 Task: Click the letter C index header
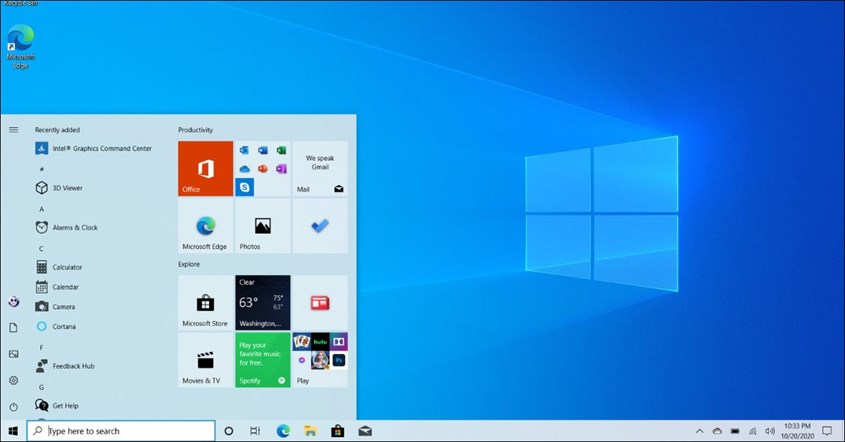pos(41,248)
